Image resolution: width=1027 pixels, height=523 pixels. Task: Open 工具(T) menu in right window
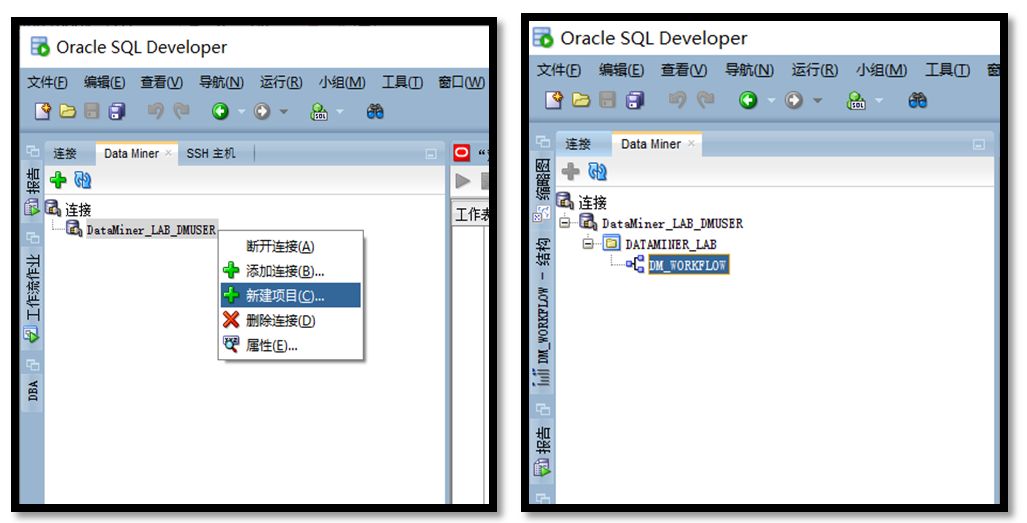[947, 70]
